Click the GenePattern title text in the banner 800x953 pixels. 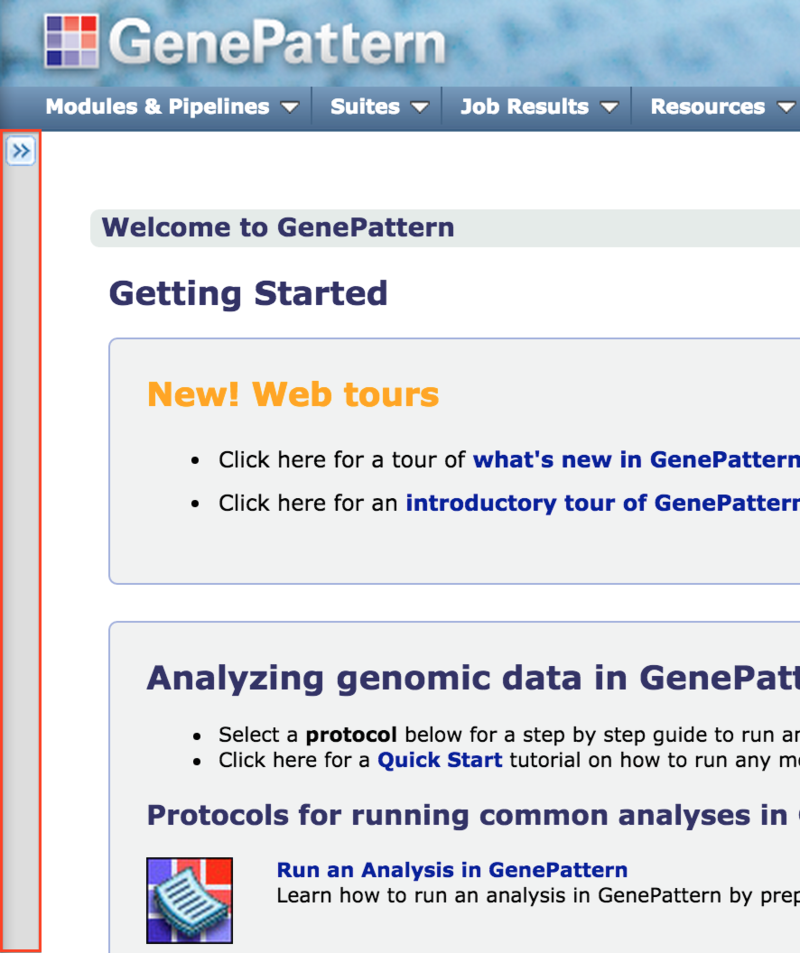tap(277, 41)
